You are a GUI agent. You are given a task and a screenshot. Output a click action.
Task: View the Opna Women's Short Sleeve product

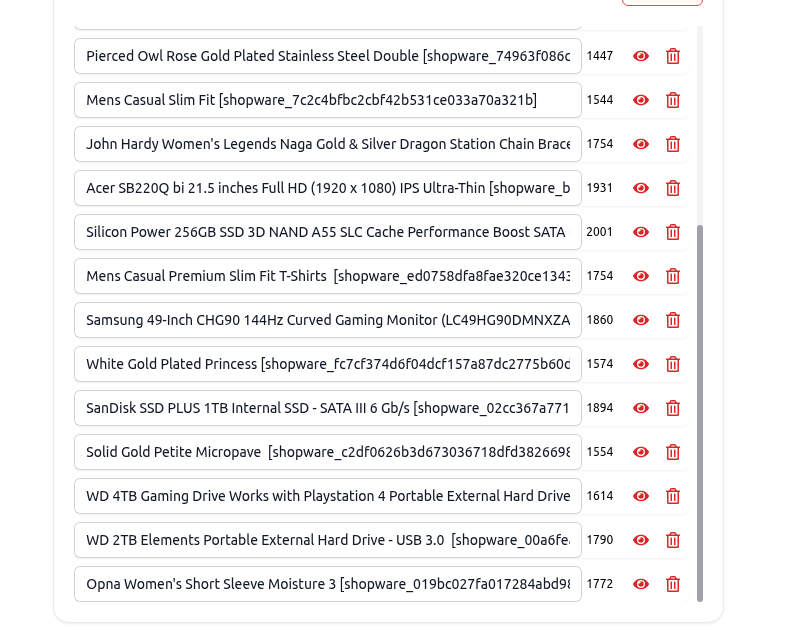641,584
